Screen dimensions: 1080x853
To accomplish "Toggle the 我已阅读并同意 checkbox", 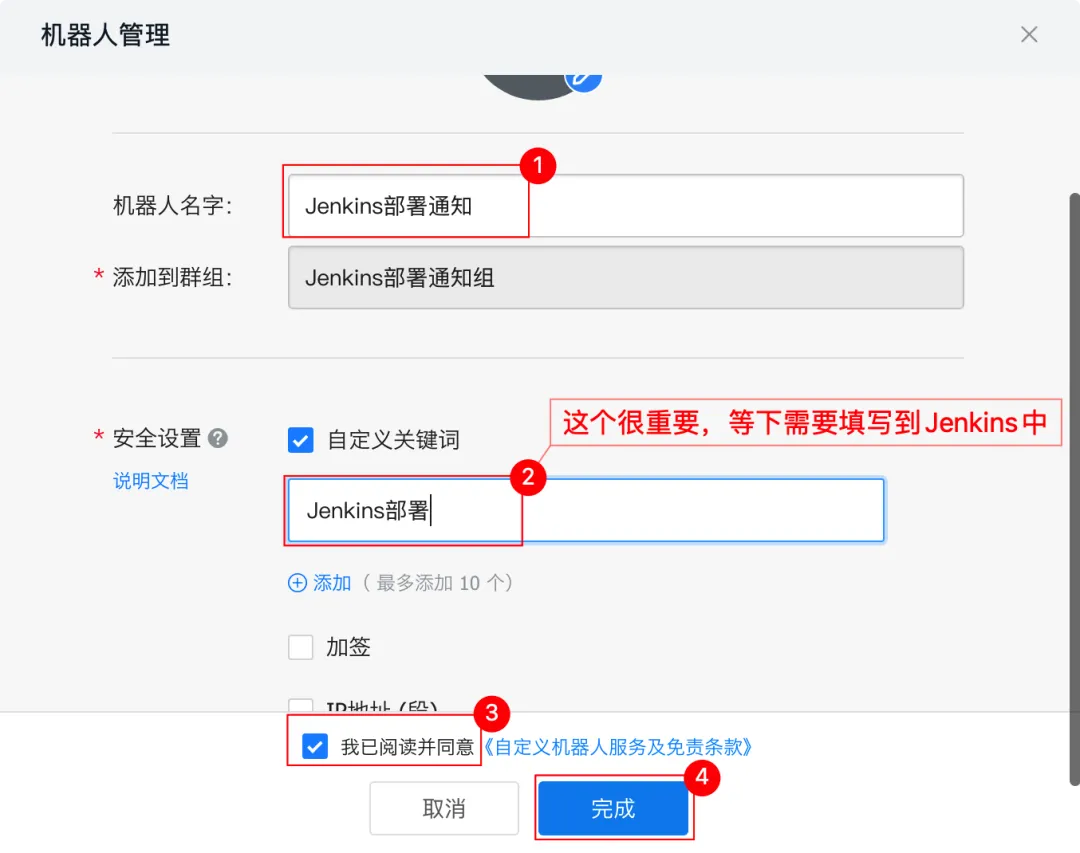I will pos(315,746).
